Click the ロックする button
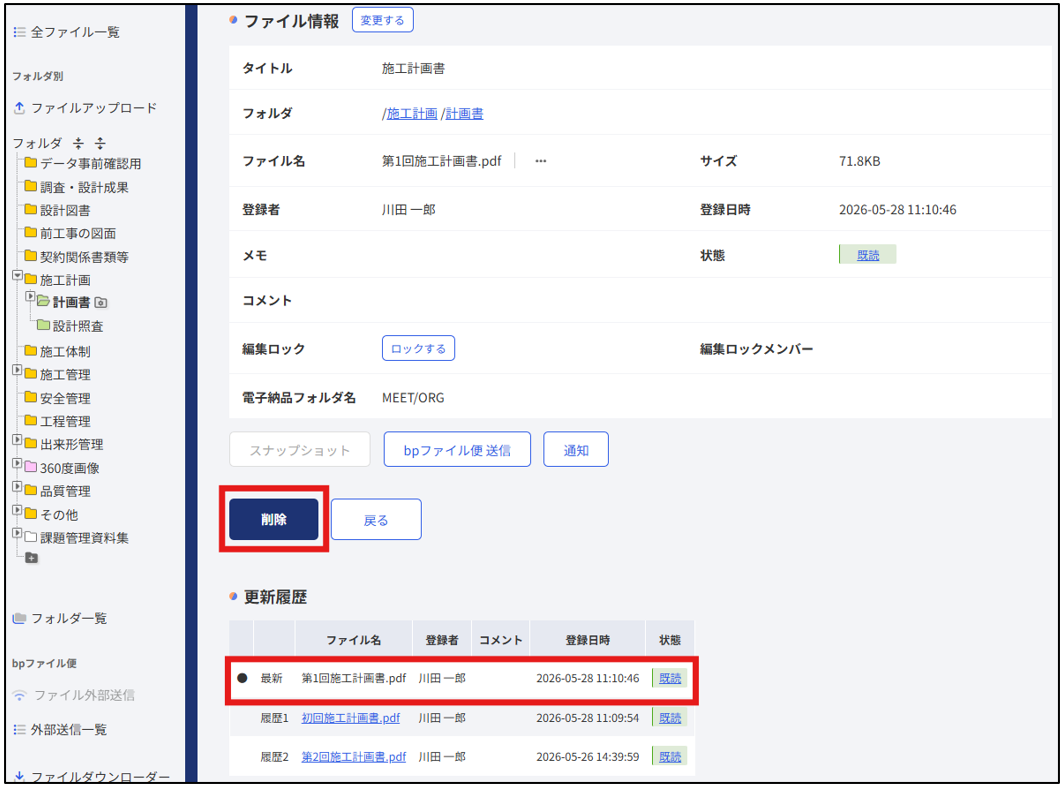Viewport: 1064px width, 789px height. [x=418, y=349]
